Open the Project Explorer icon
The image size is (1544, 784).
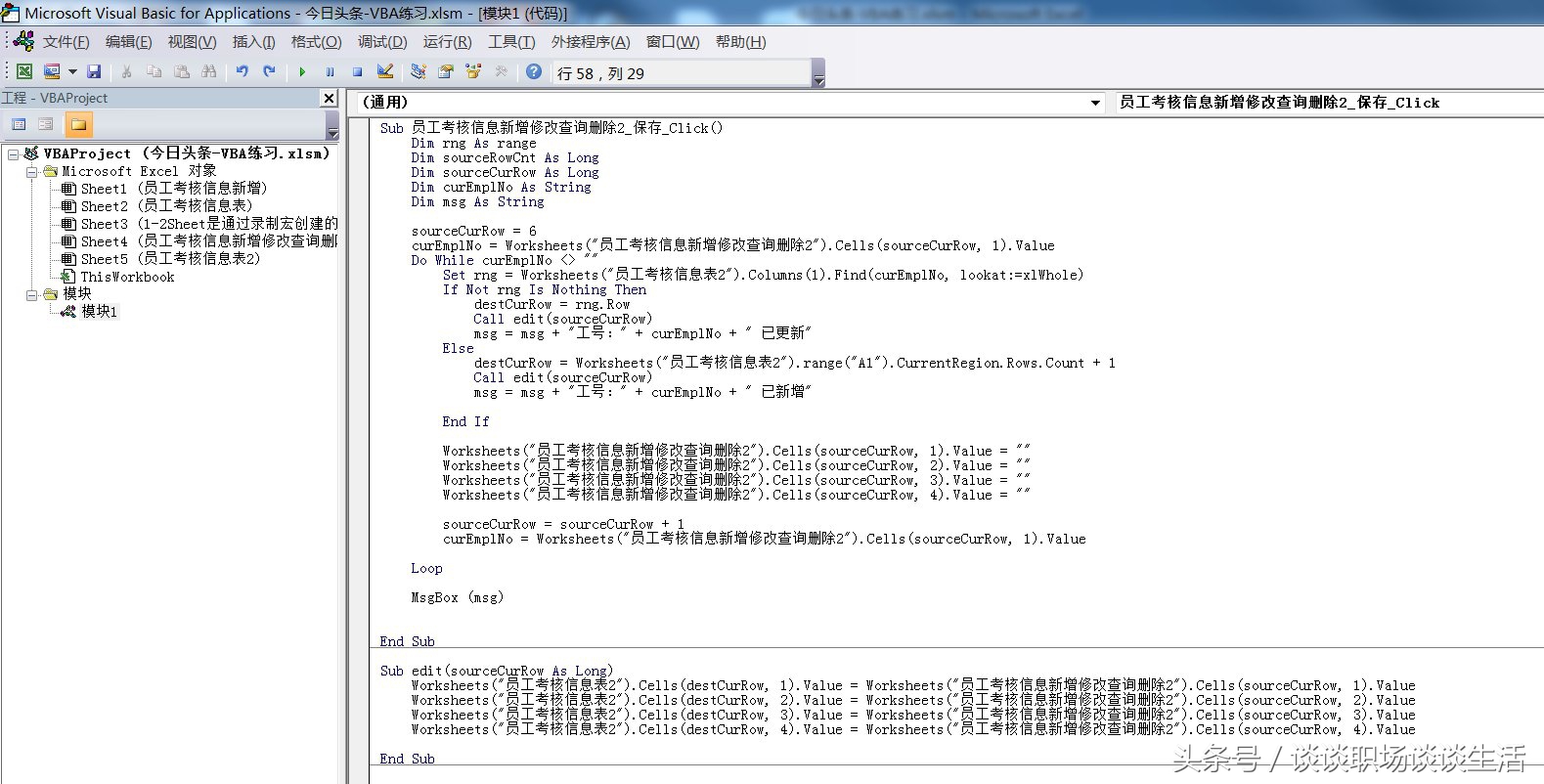419,71
